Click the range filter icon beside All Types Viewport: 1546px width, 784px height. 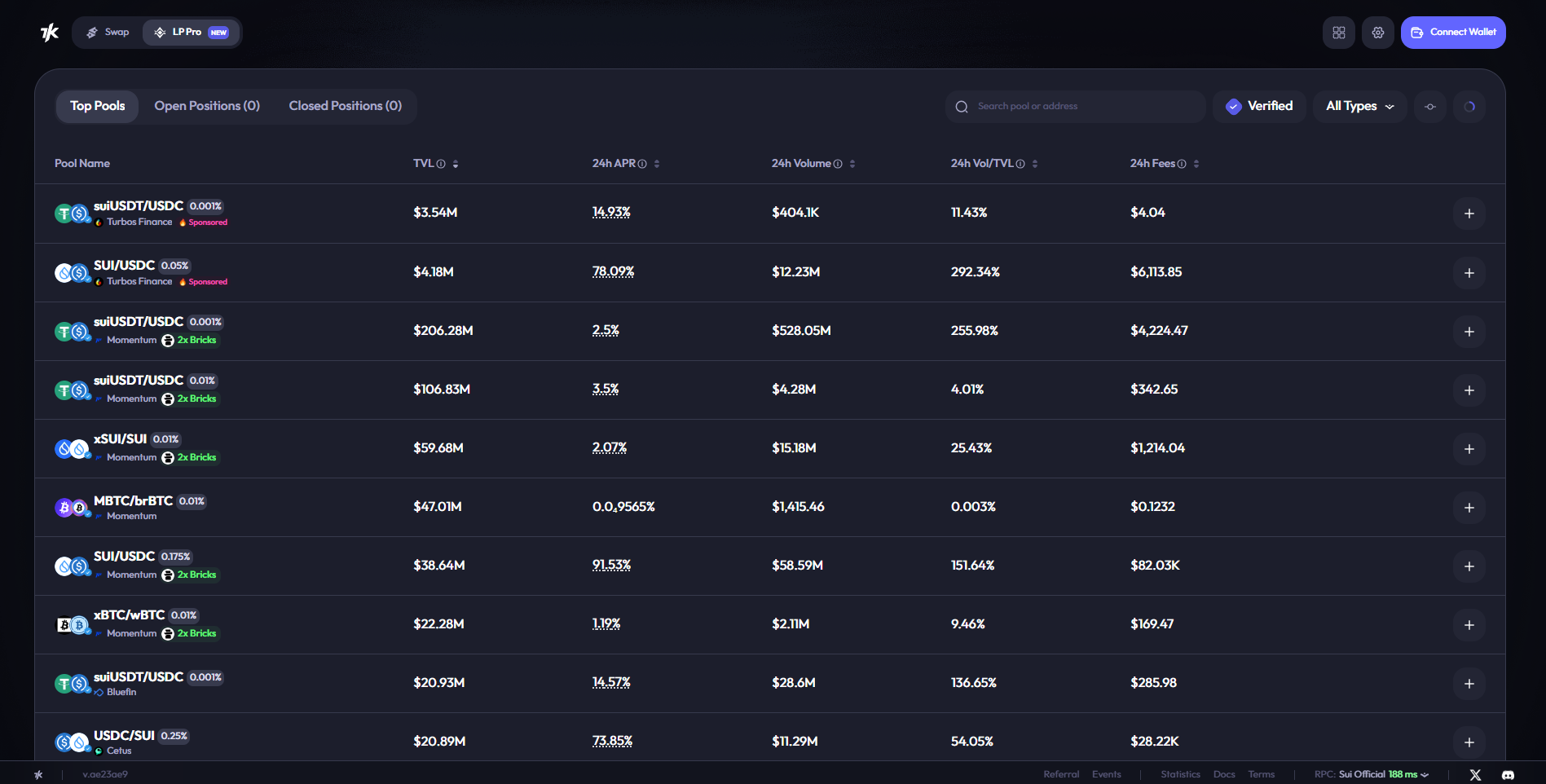[x=1429, y=107]
